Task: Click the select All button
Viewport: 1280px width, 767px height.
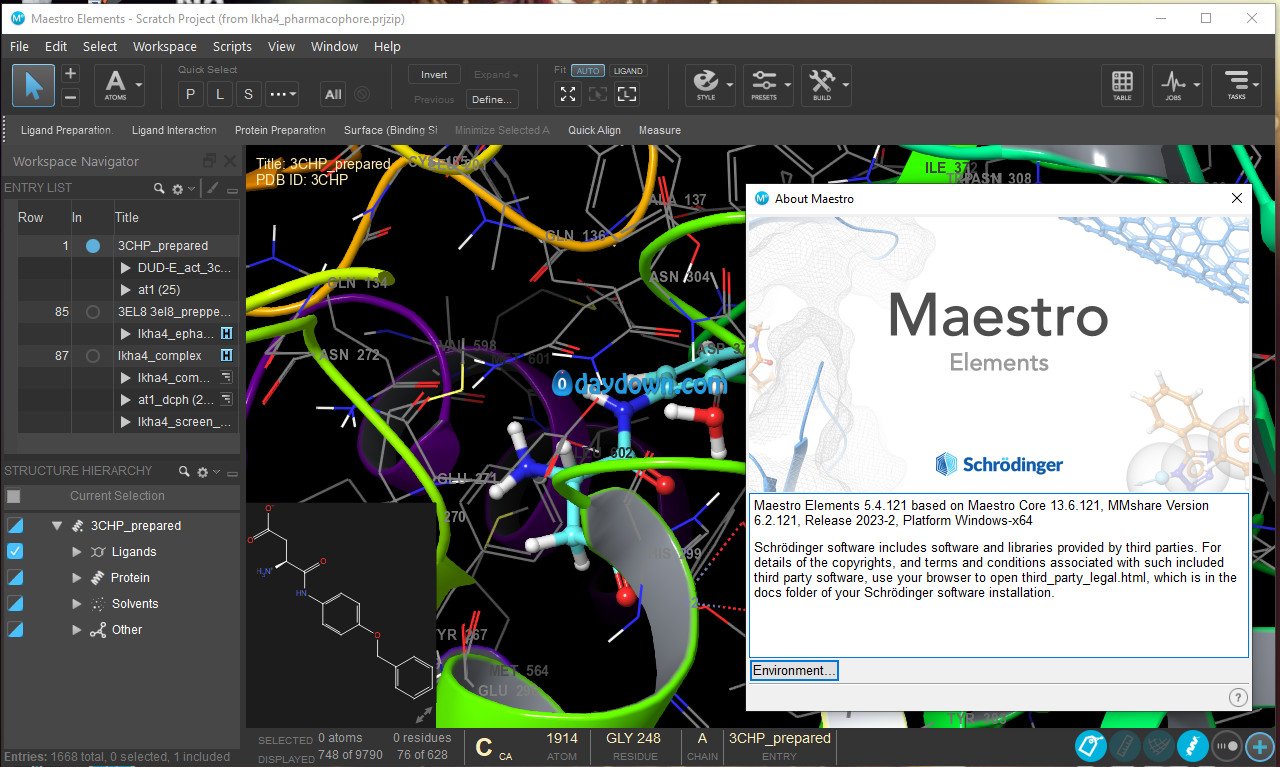Action: click(333, 94)
